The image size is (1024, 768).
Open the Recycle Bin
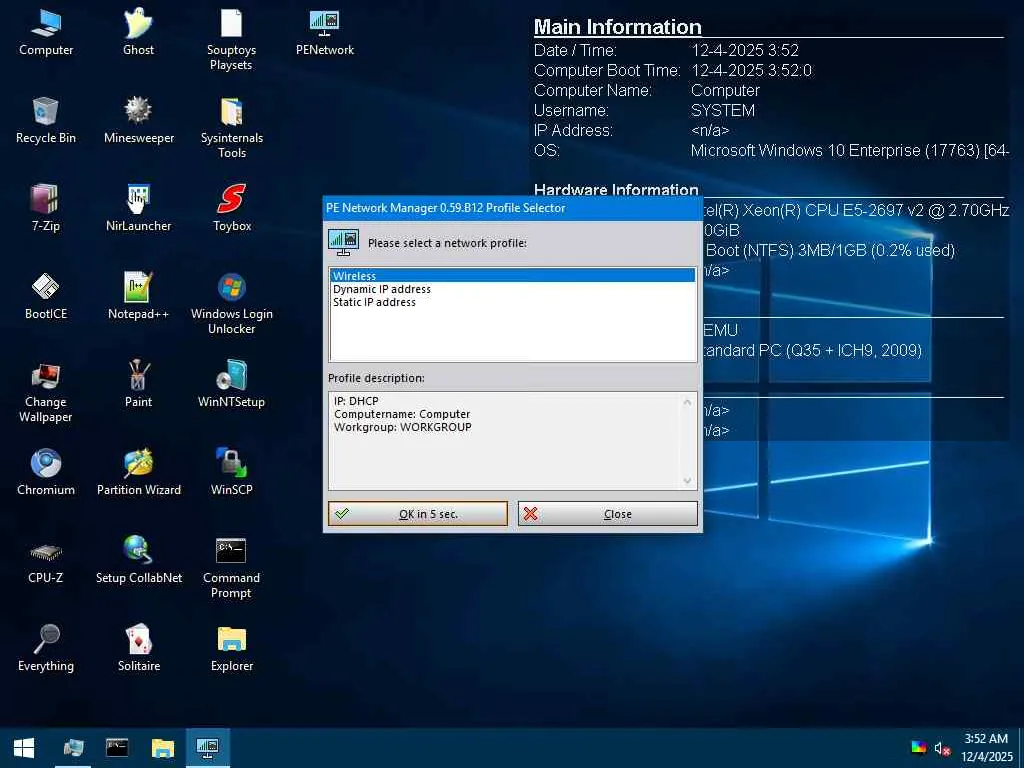[x=46, y=121]
